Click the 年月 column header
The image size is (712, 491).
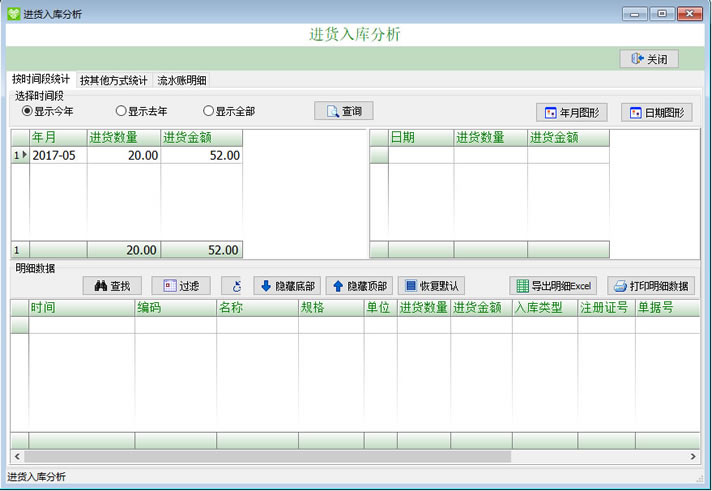[x=58, y=138]
